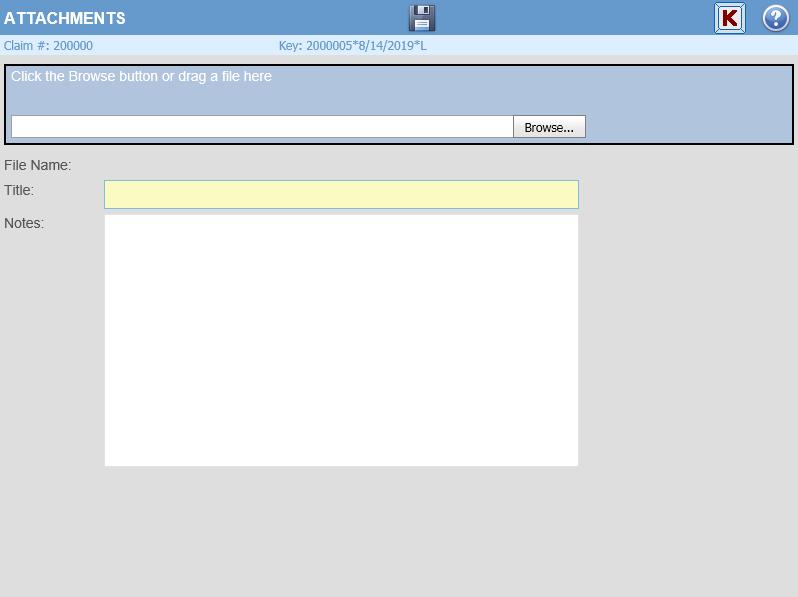Viewport: 798px width, 597px height.
Task: Click the Notes: label
Action: click(24, 223)
